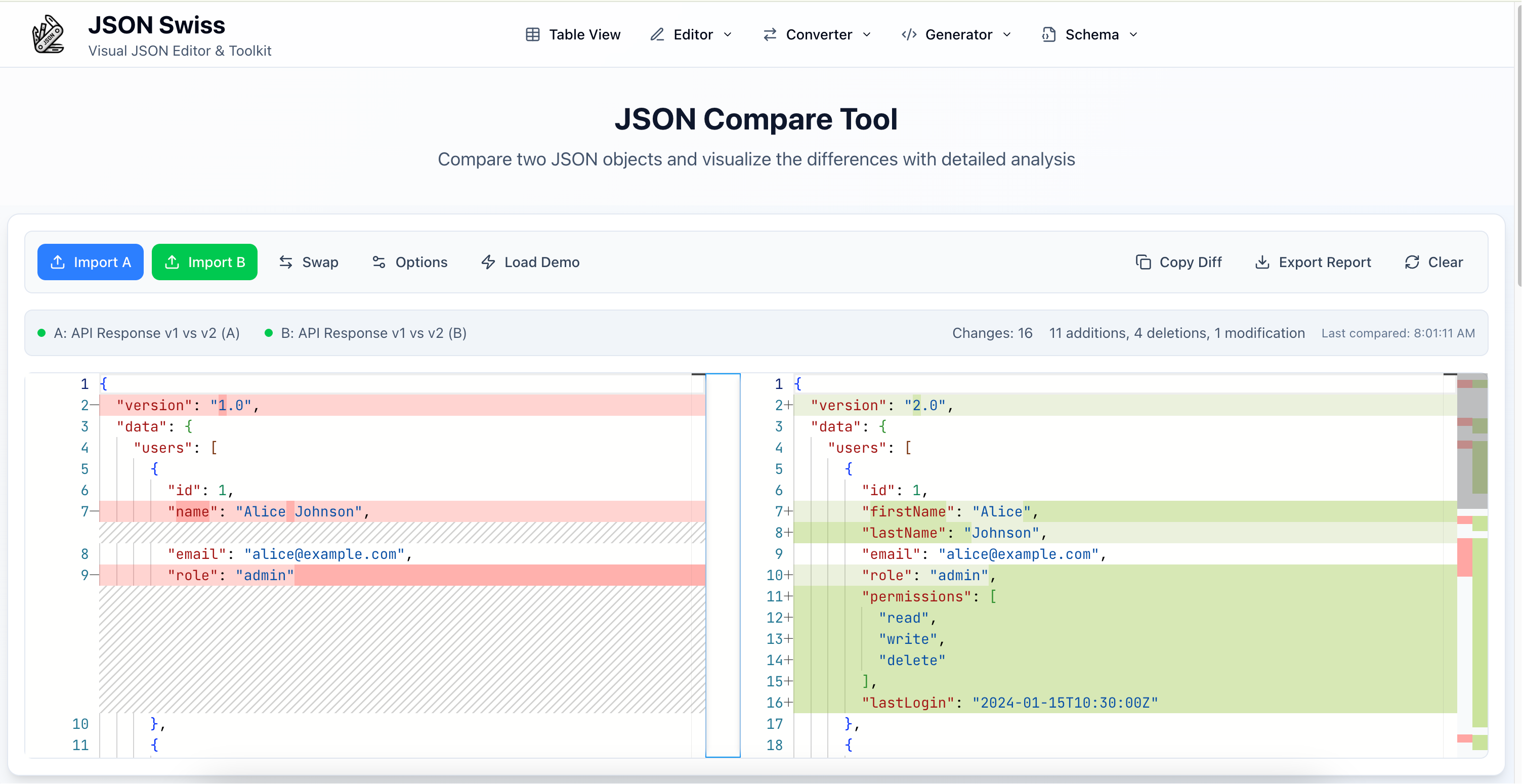Viewport: 1522px width, 784px height.
Task: Click the center divider between diff panes
Action: pyautogui.click(x=723, y=564)
